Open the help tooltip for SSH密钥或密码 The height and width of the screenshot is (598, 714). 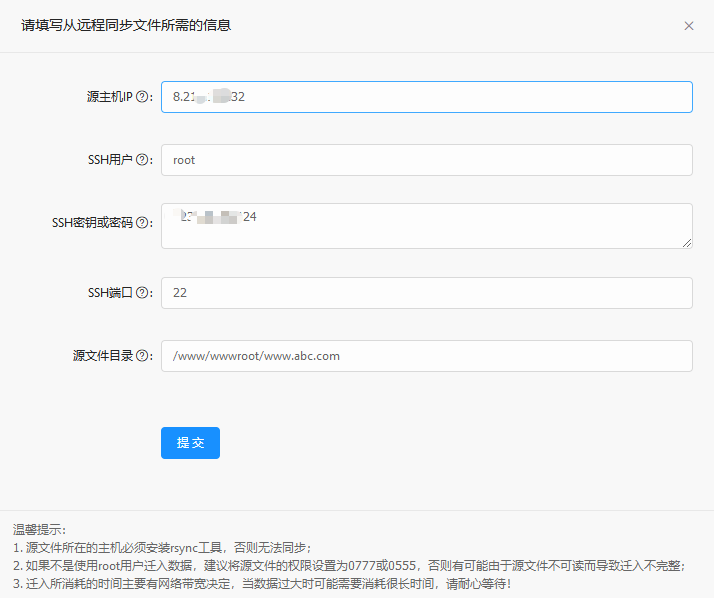click(x=142, y=223)
